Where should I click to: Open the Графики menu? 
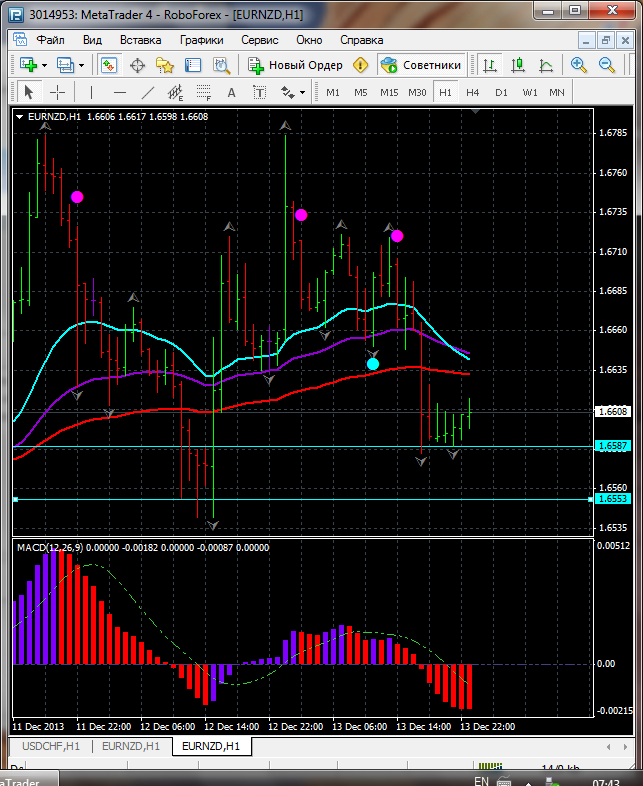pos(201,40)
